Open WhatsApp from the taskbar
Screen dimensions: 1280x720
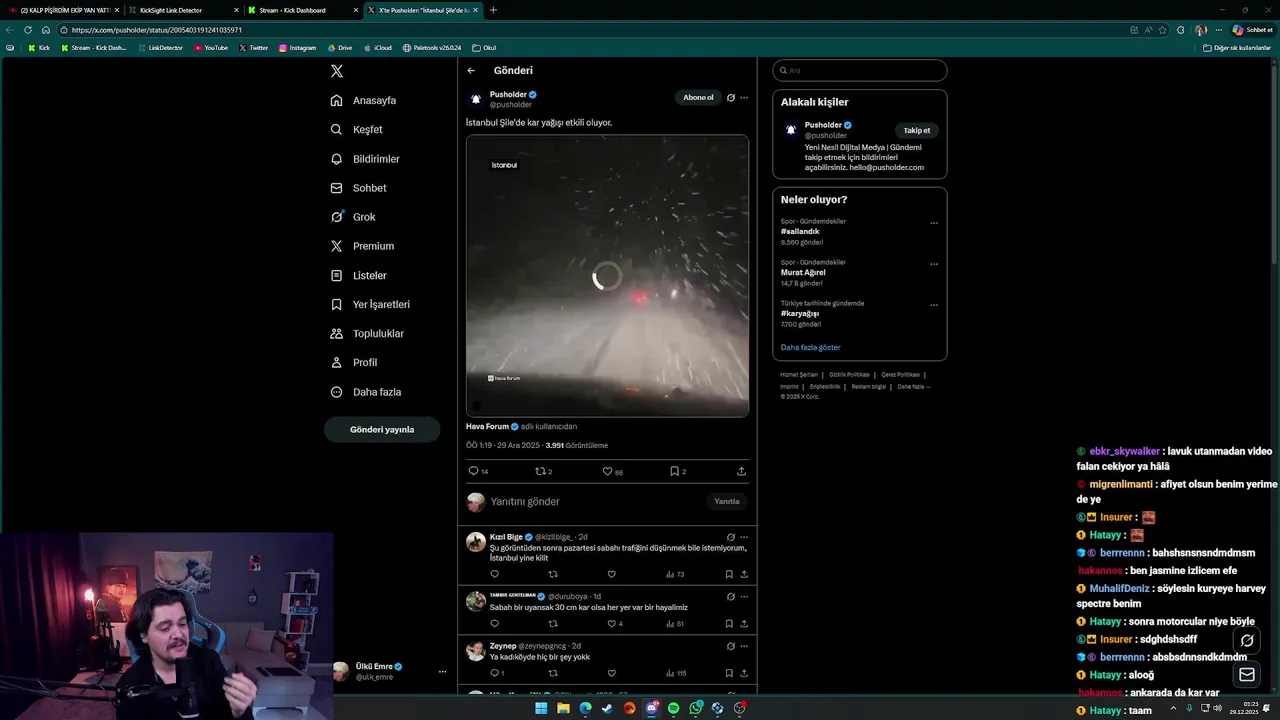tap(695, 708)
